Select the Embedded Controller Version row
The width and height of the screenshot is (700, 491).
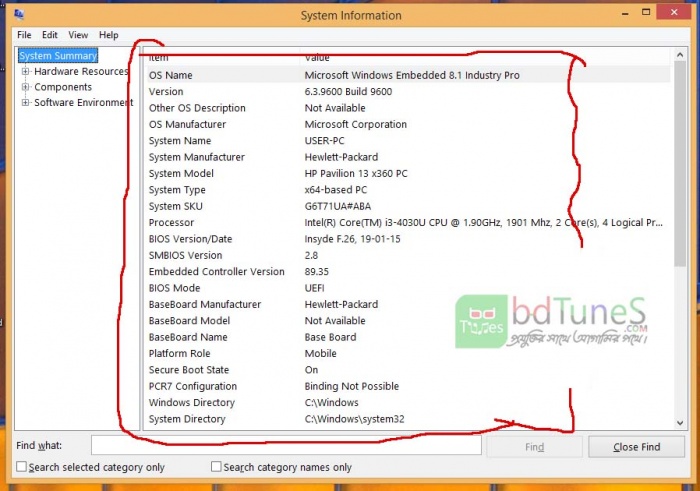click(x=407, y=271)
